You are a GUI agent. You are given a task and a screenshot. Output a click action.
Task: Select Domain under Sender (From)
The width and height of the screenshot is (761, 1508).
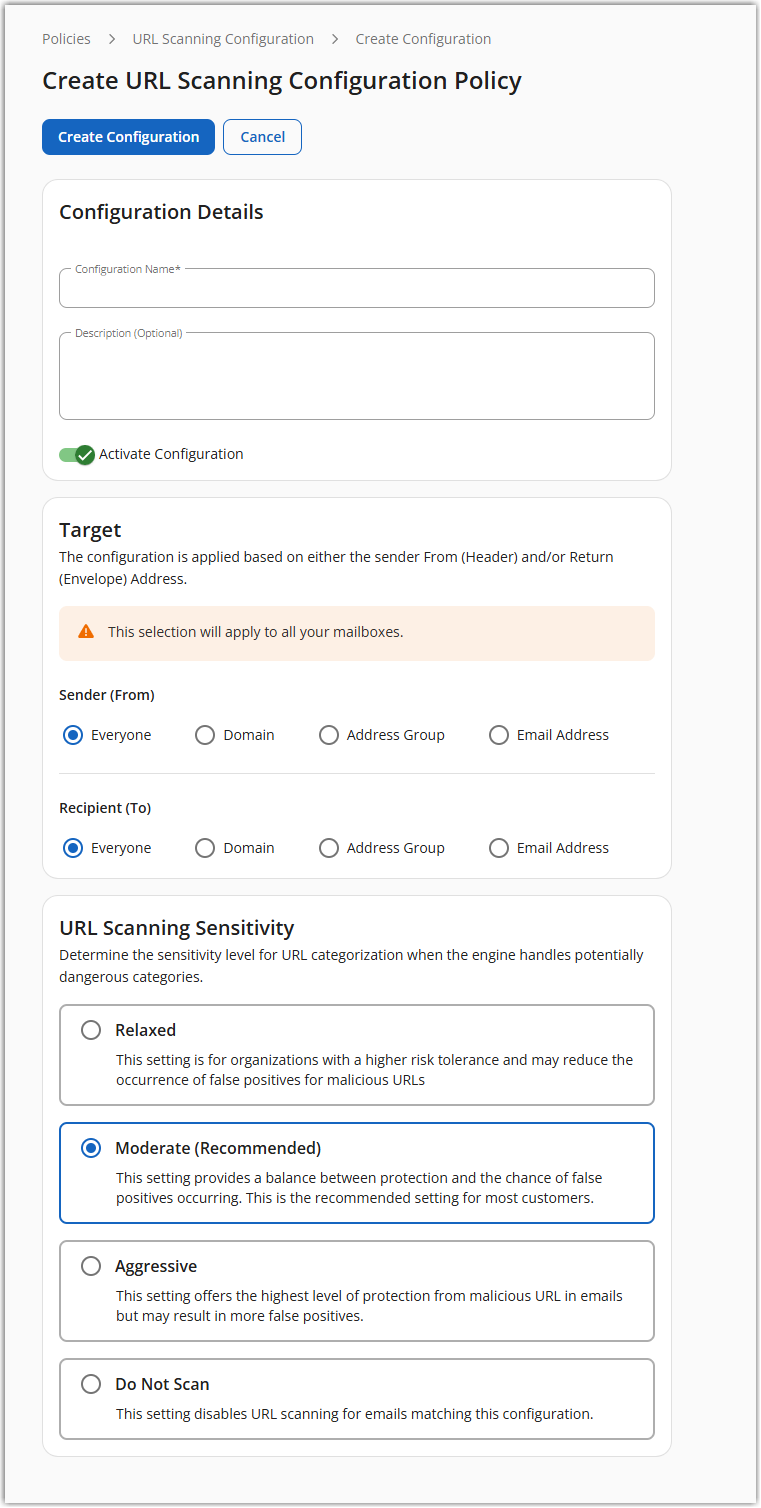[x=205, y=736]
